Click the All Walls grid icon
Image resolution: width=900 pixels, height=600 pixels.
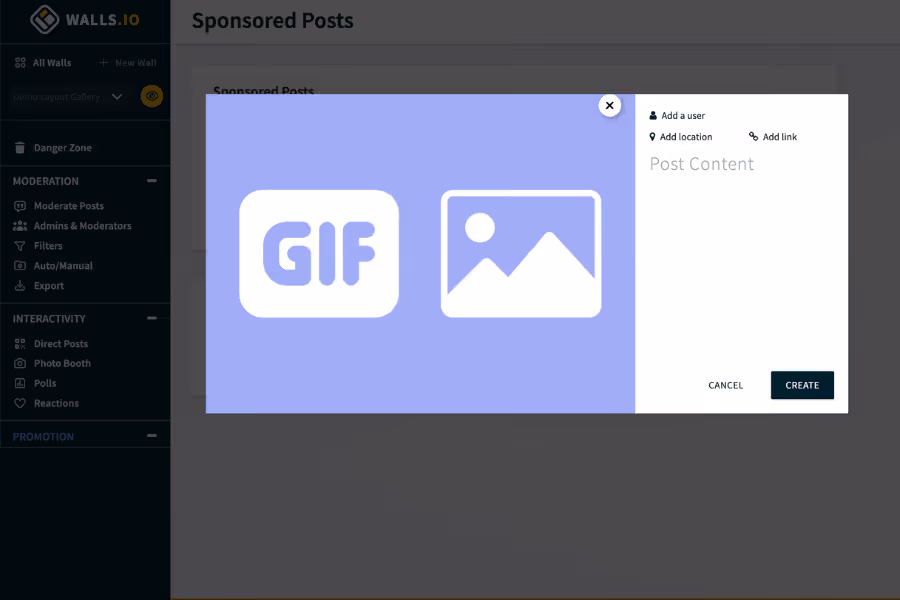[20, 63]
